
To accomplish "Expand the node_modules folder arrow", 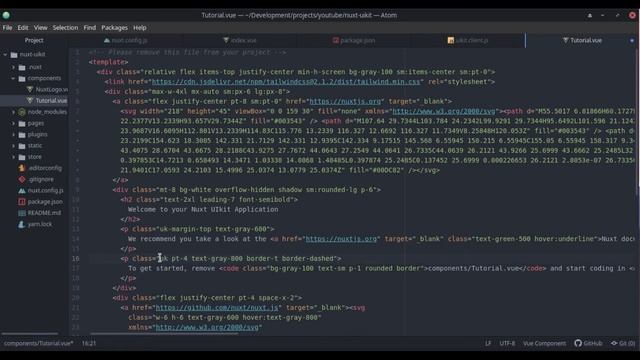I will 13,112.
